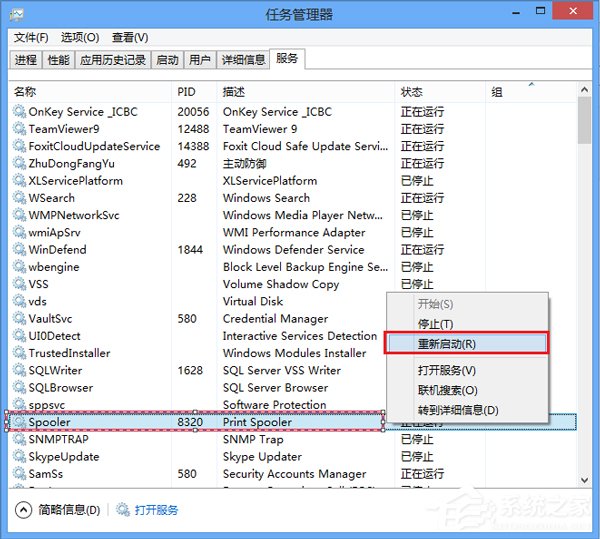Switch to the 详细信息 tab
The width and height of the screenshot is (600, 539).
(x=243, y=60)
